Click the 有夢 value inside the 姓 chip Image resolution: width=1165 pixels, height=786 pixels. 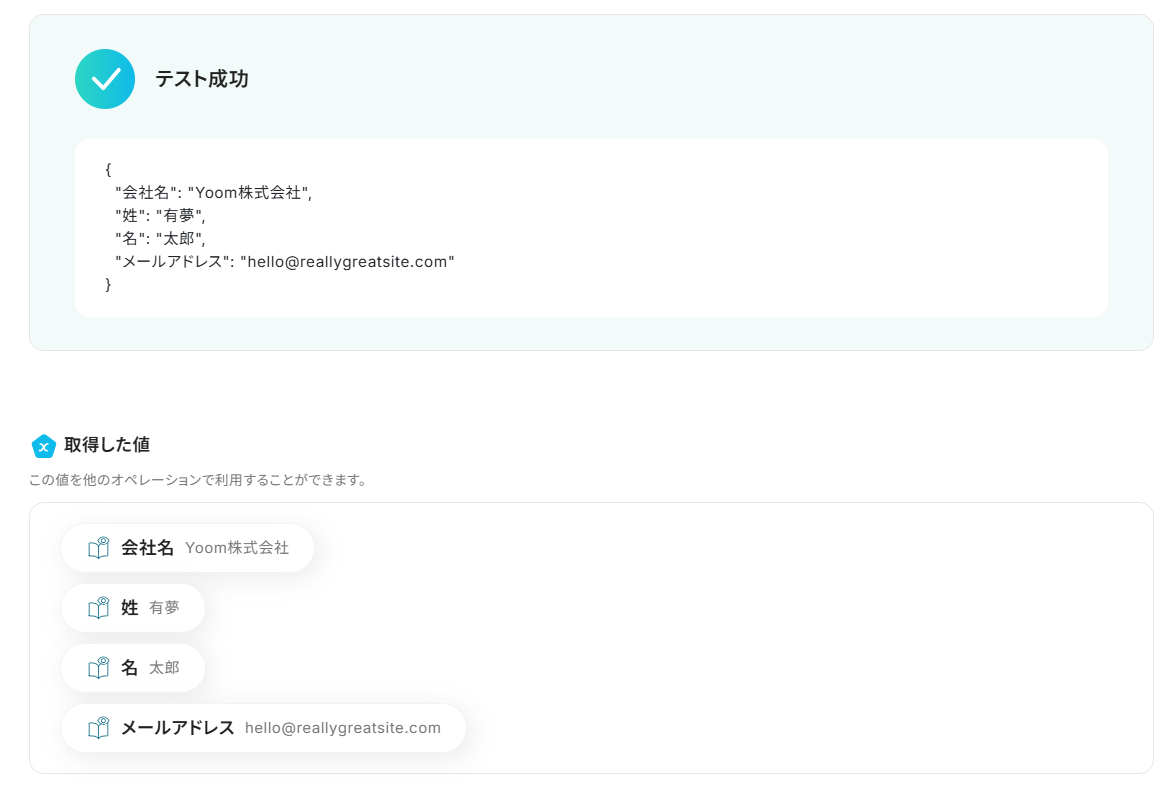click(x=164, y=608)
